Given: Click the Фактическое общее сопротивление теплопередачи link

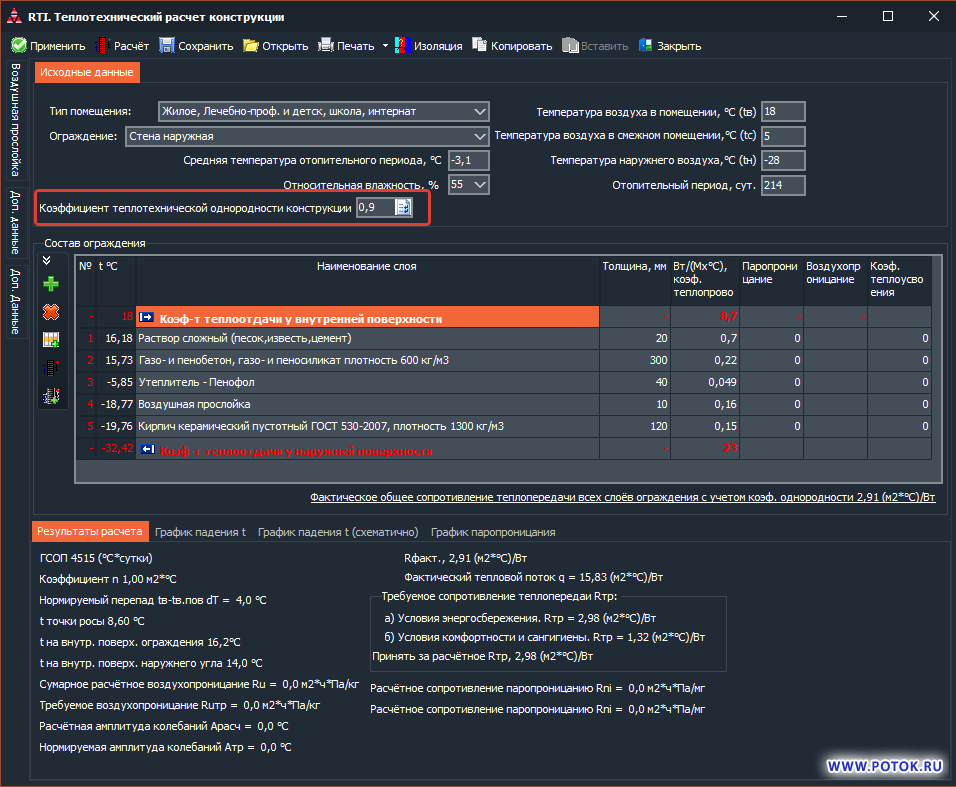Looking at the screenshot, I should [622, 497].
